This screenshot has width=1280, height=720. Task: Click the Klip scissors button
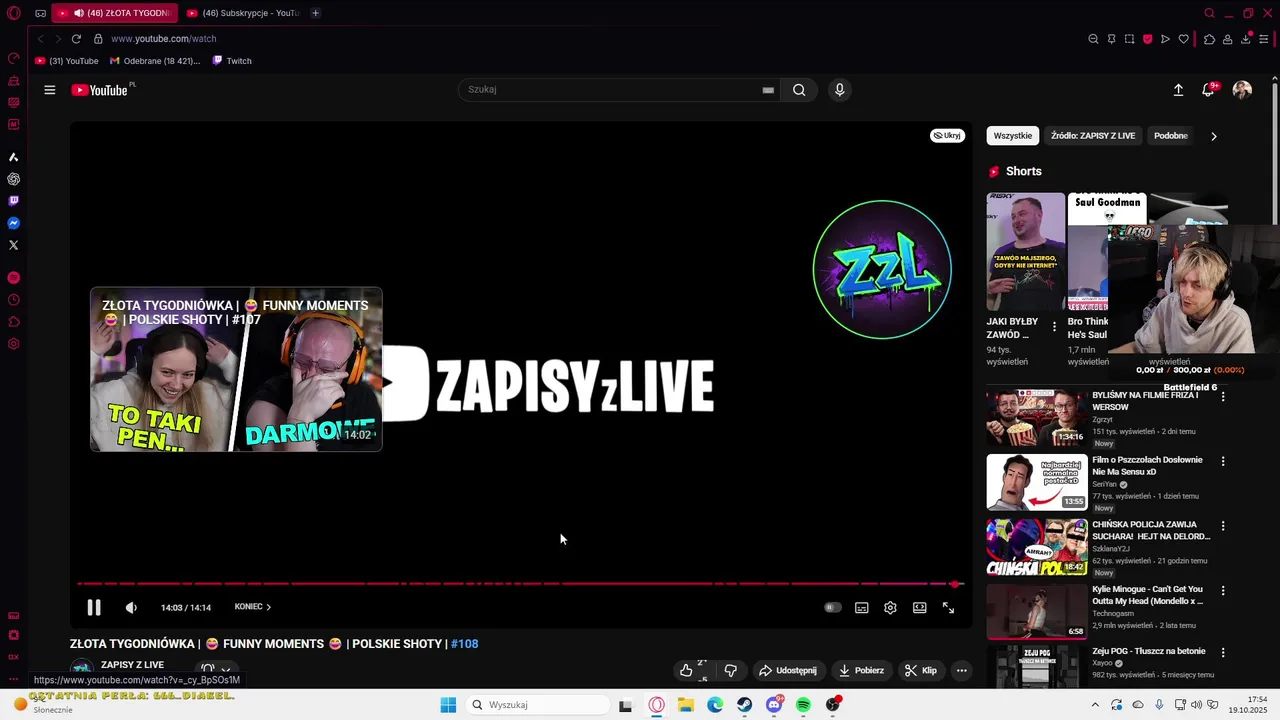pyautogui.click(x=921, y=670)
